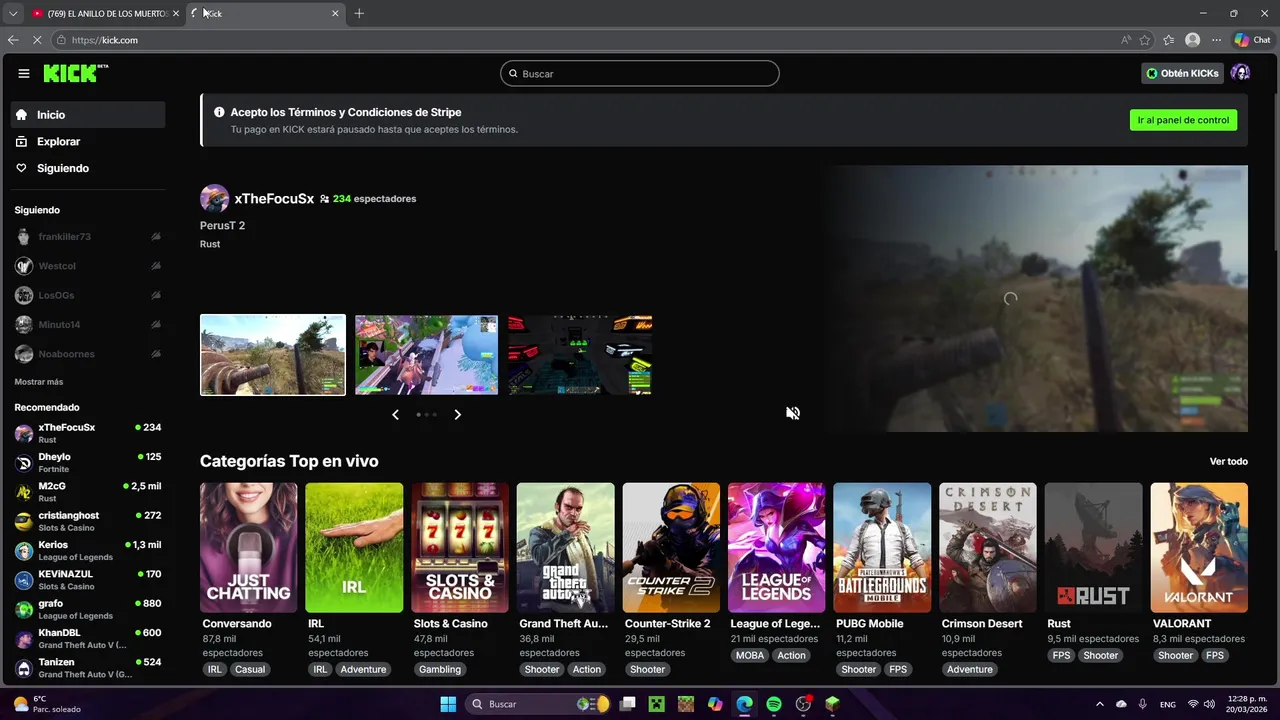Screen dimensions: 1280x720
Task: Open Tanizen recommended channel
Action: click(88, 668)
